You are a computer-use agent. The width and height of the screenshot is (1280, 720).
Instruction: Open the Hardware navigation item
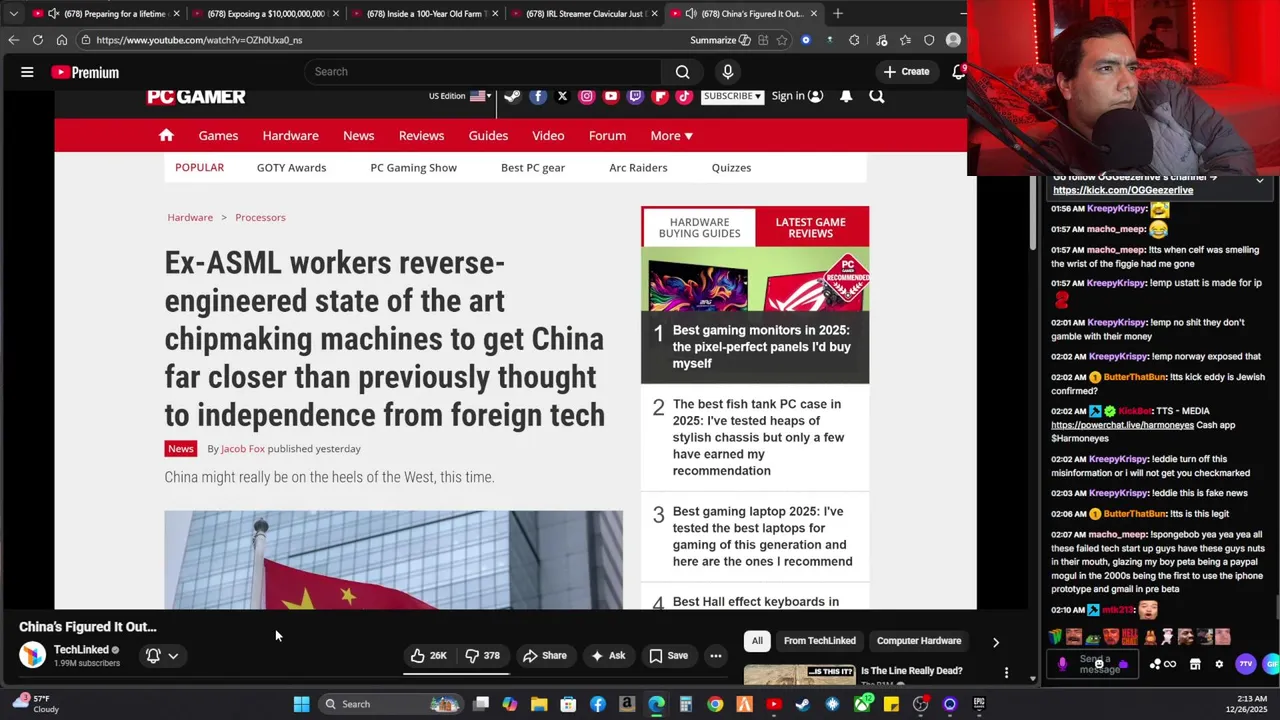[290, 135]
